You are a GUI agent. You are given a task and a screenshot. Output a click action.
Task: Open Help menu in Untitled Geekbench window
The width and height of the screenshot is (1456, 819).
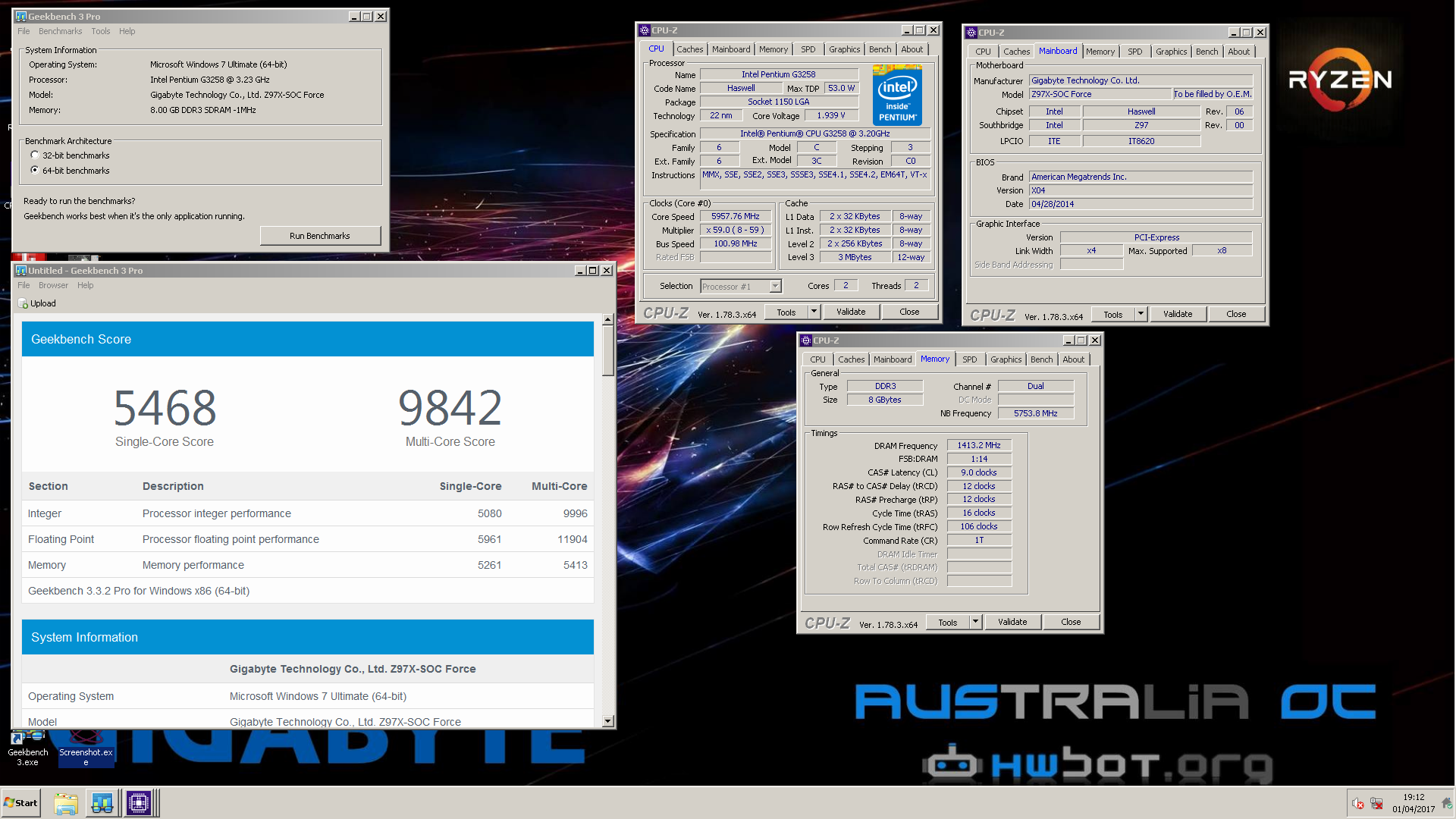pyautogui.click(x=85, y=285)
